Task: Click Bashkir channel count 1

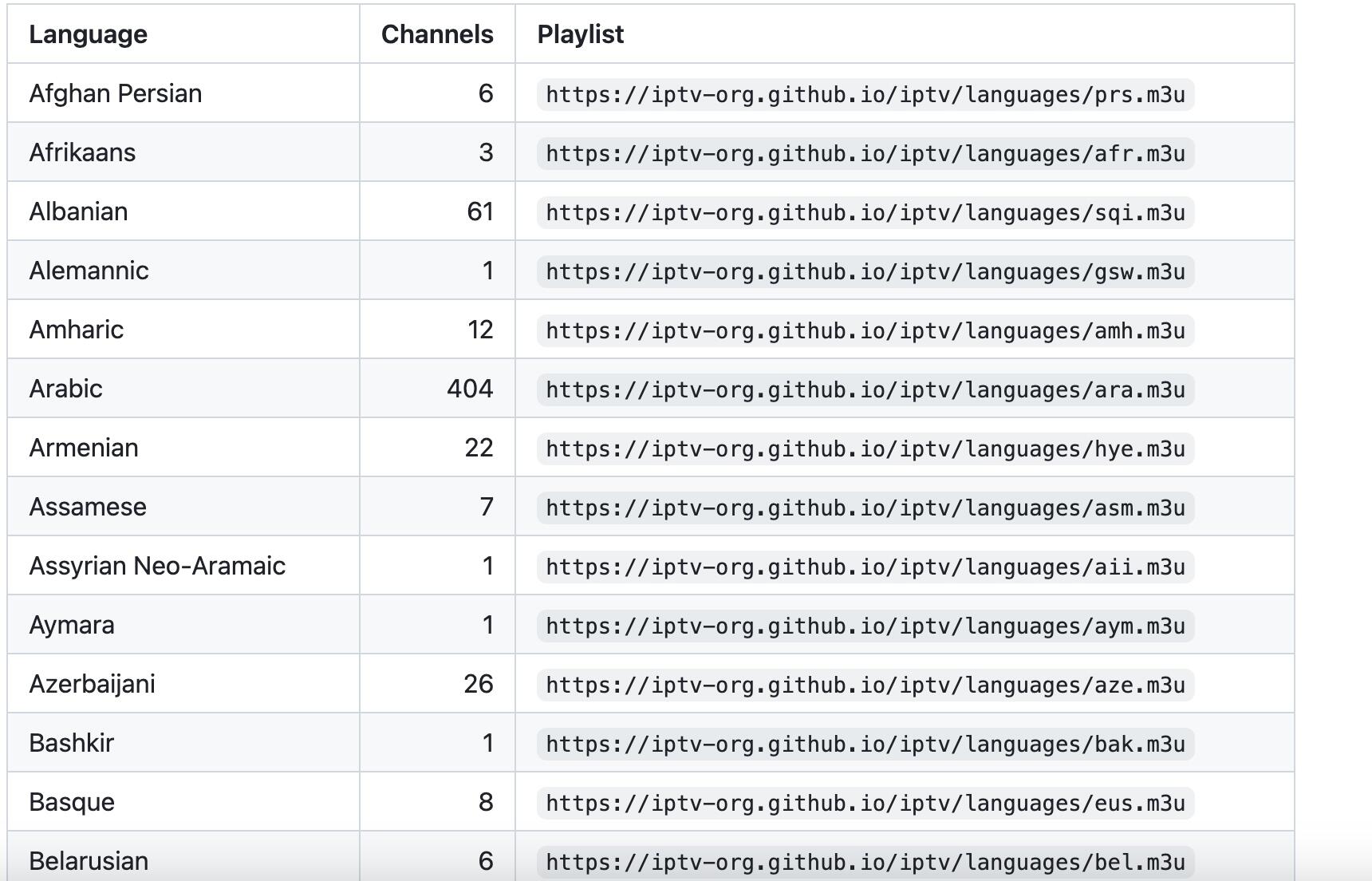Action: coord(487,743)
